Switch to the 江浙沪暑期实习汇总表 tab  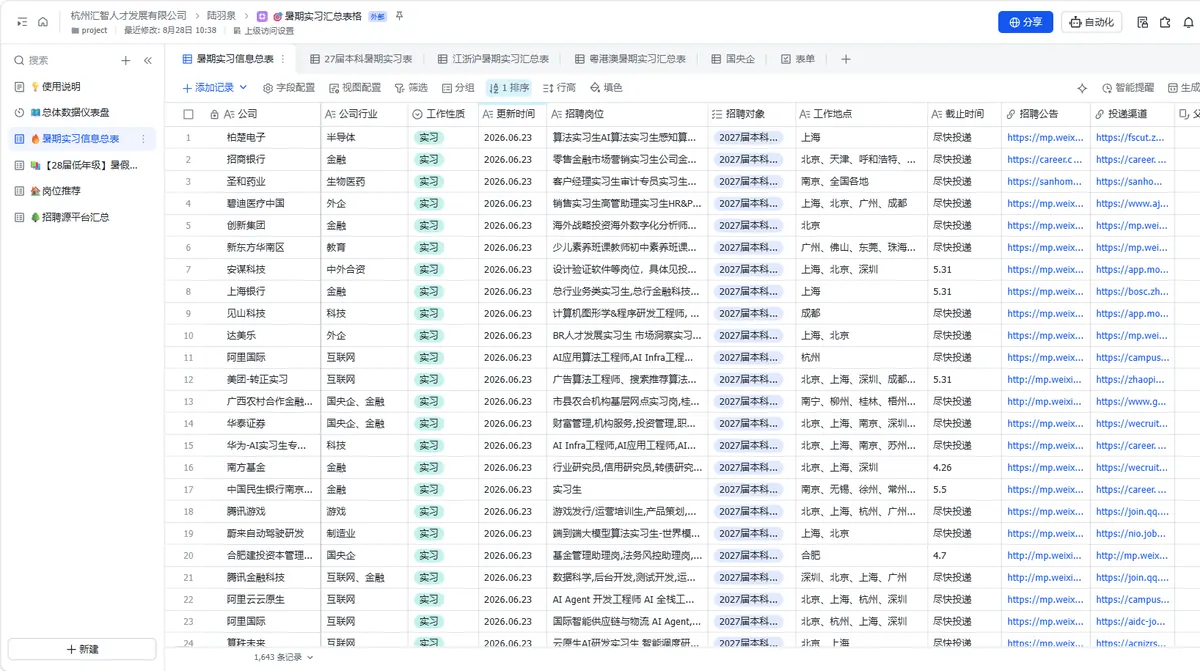pos(493,59)
